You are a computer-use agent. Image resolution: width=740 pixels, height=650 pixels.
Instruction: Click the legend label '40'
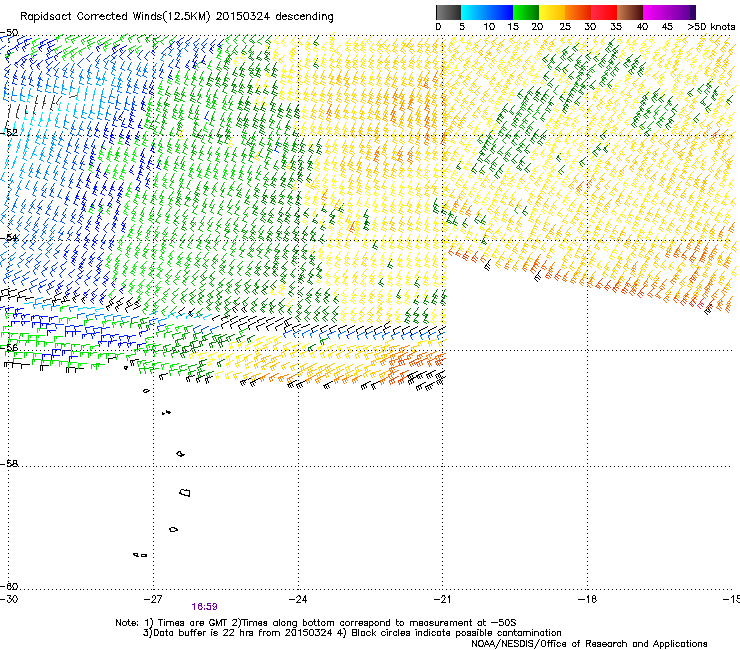point(642,27)
